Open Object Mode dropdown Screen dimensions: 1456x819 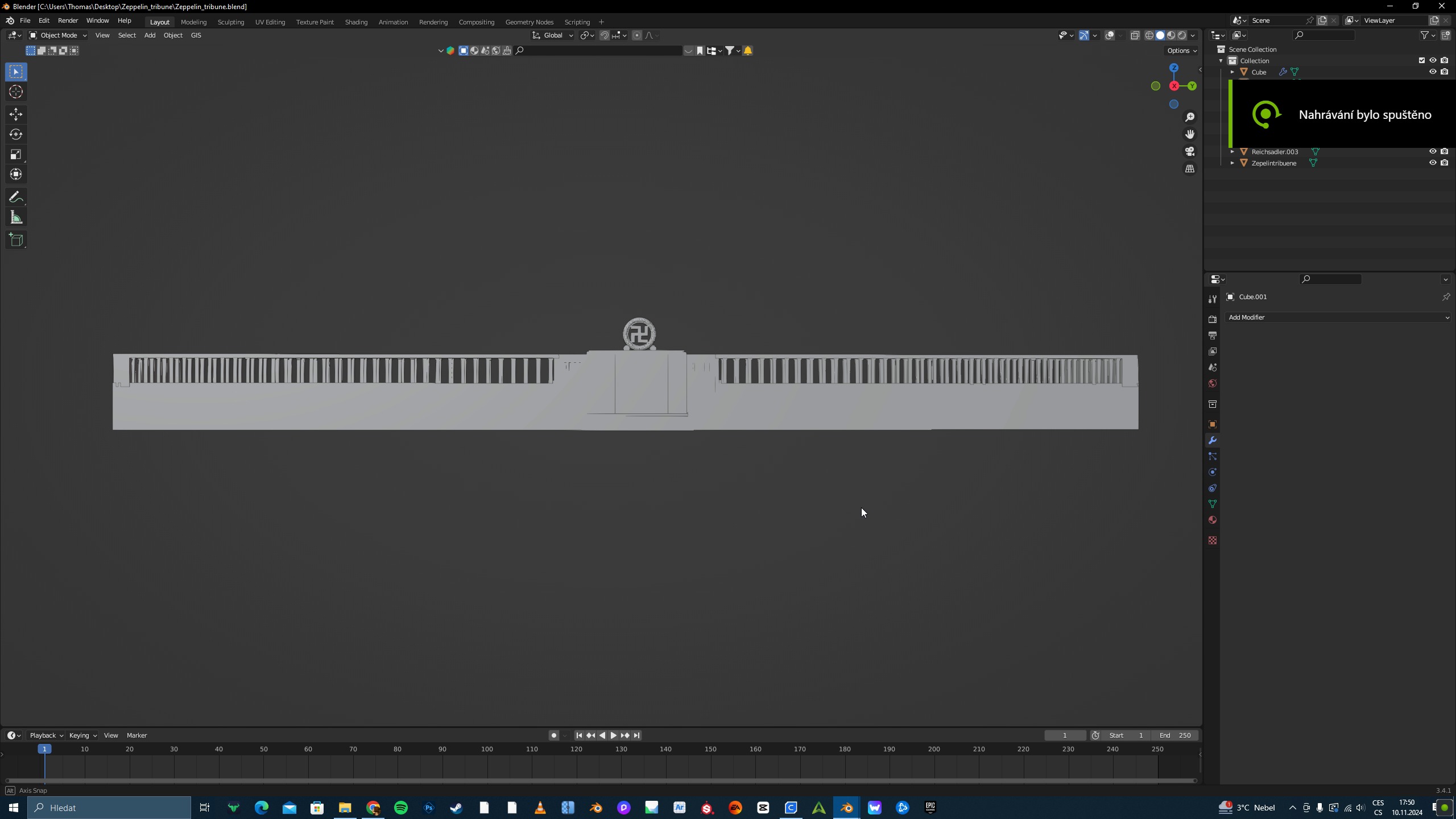[57, 35]
